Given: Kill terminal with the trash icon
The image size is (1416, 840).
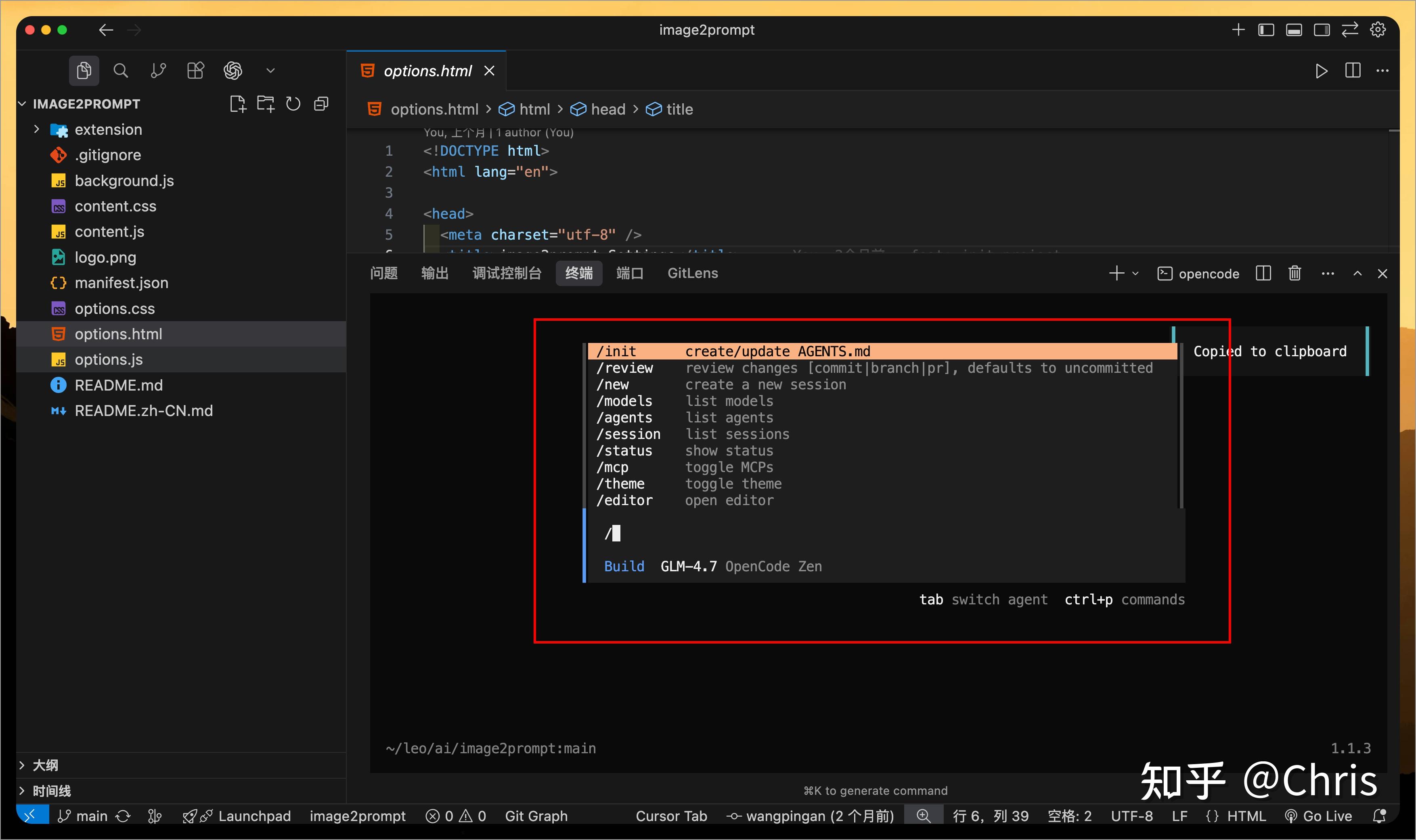Looking at the screenshot, I should pyautogui.click(x=1294, y=274).
